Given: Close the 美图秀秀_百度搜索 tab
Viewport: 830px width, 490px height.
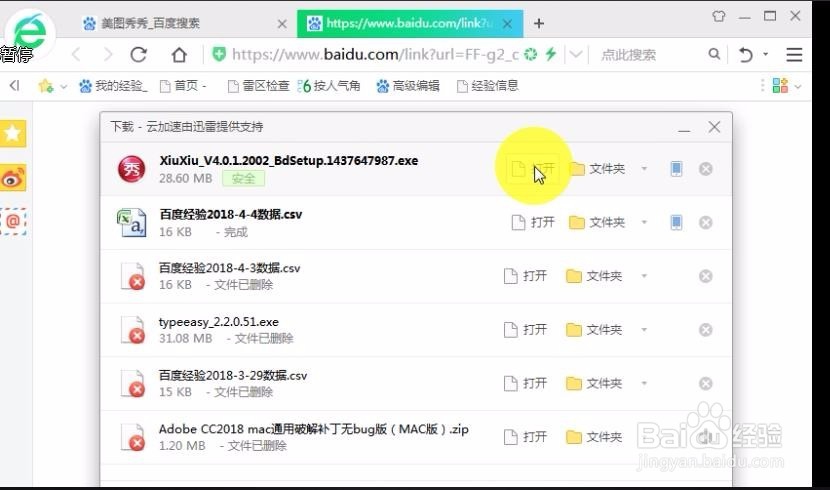Looking at the screenshot, I should click(x=282, y=24).
